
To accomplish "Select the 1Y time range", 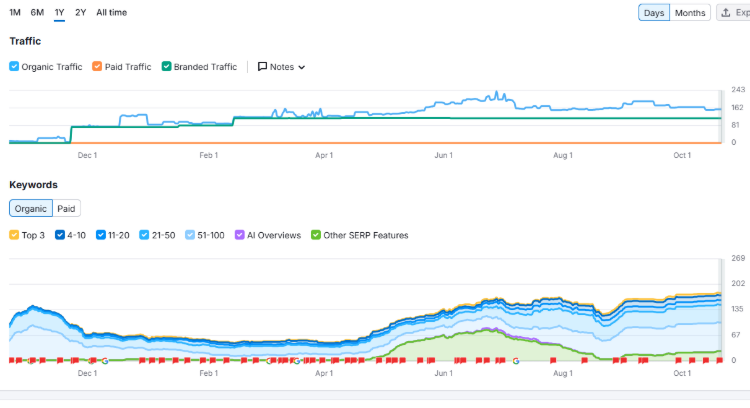I will [x=59, y=12].
